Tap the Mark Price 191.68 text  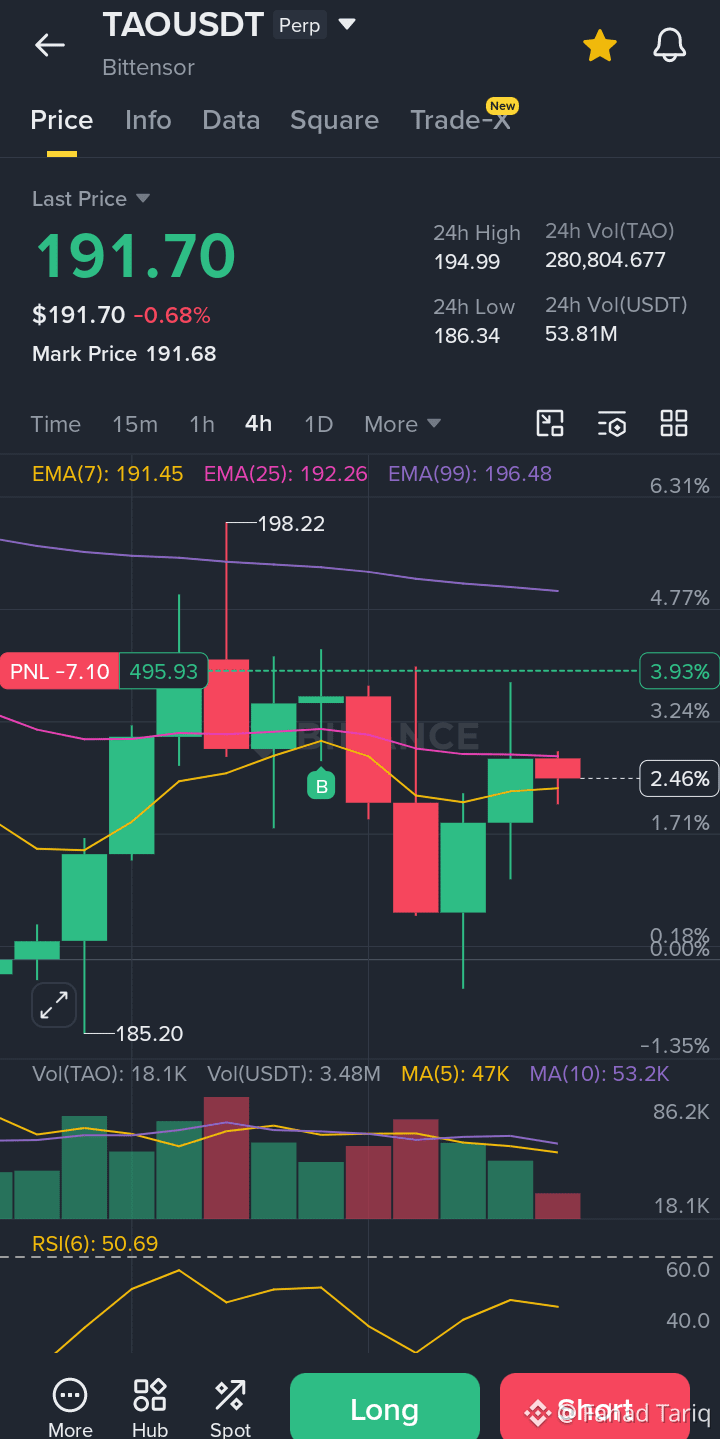pyautogui.click(x=124, y=354)
